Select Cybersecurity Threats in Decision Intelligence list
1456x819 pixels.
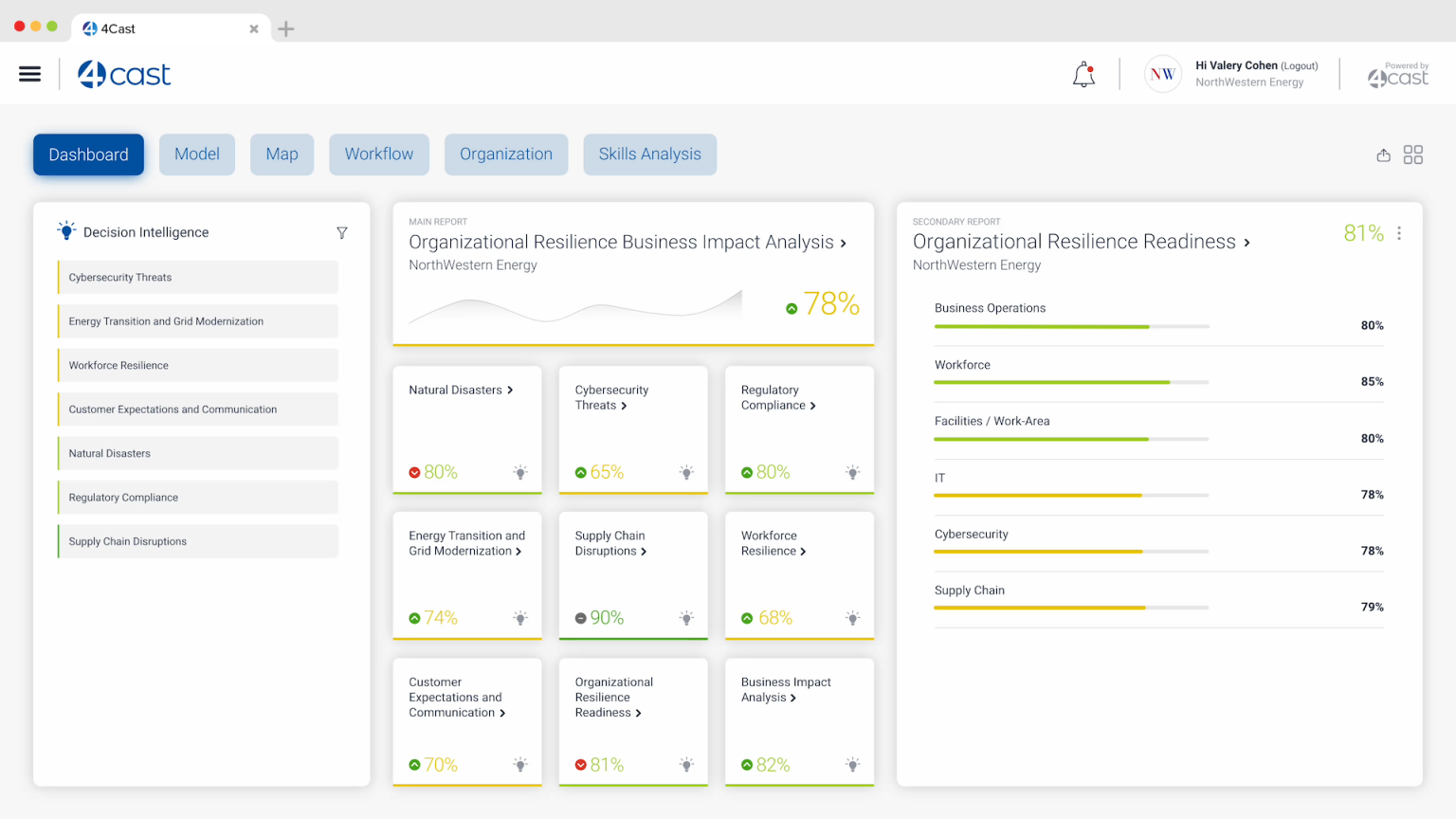pyautogui.click(x=197, y=277)
